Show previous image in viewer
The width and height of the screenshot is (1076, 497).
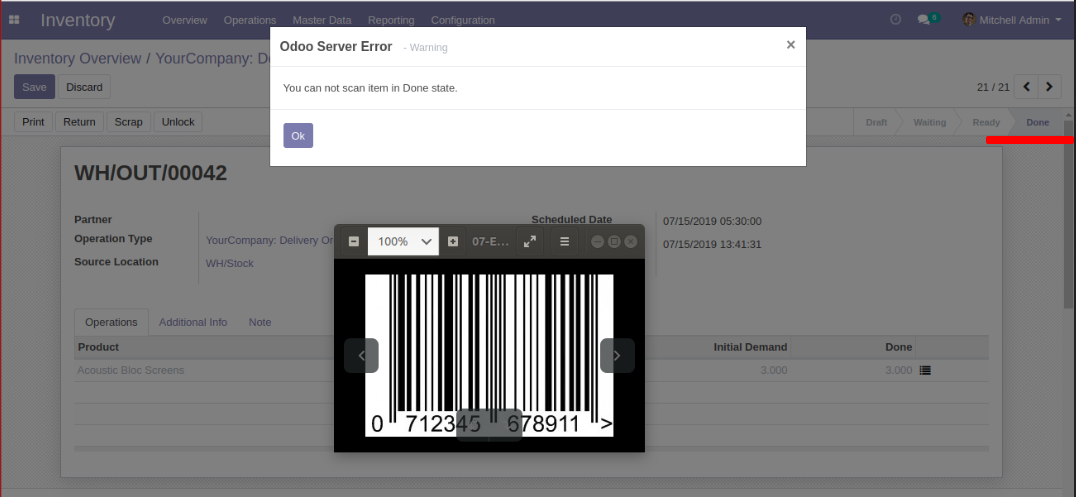point(361,356)
